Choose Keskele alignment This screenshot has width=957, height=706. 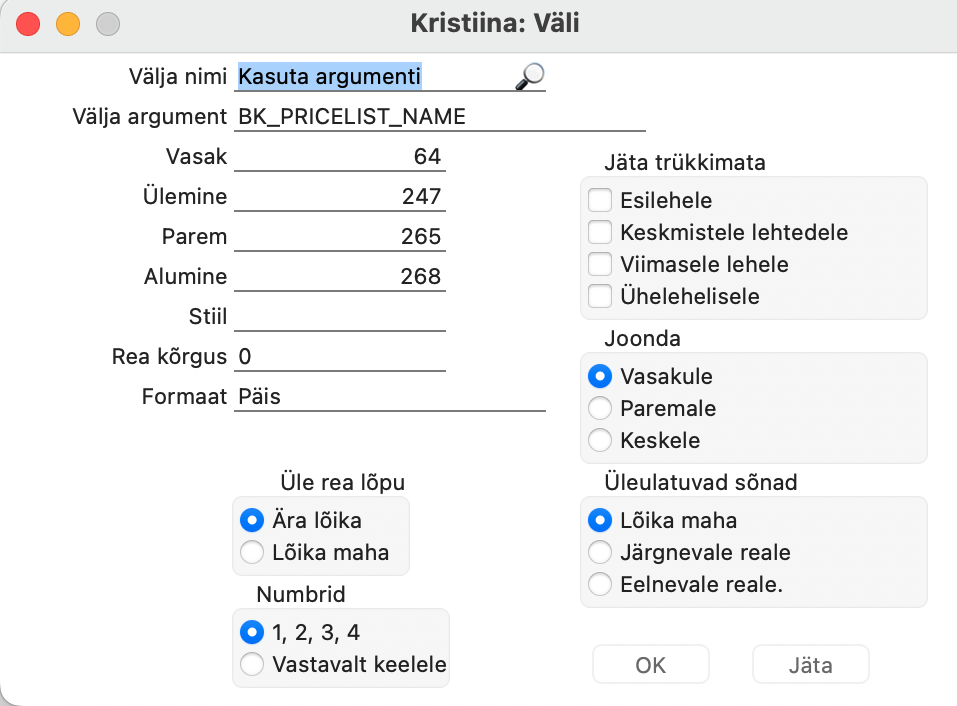point(600,440)
